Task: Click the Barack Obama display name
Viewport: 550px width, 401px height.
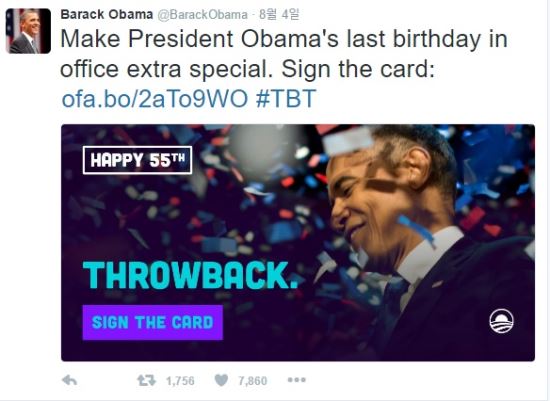Action: 107,14
